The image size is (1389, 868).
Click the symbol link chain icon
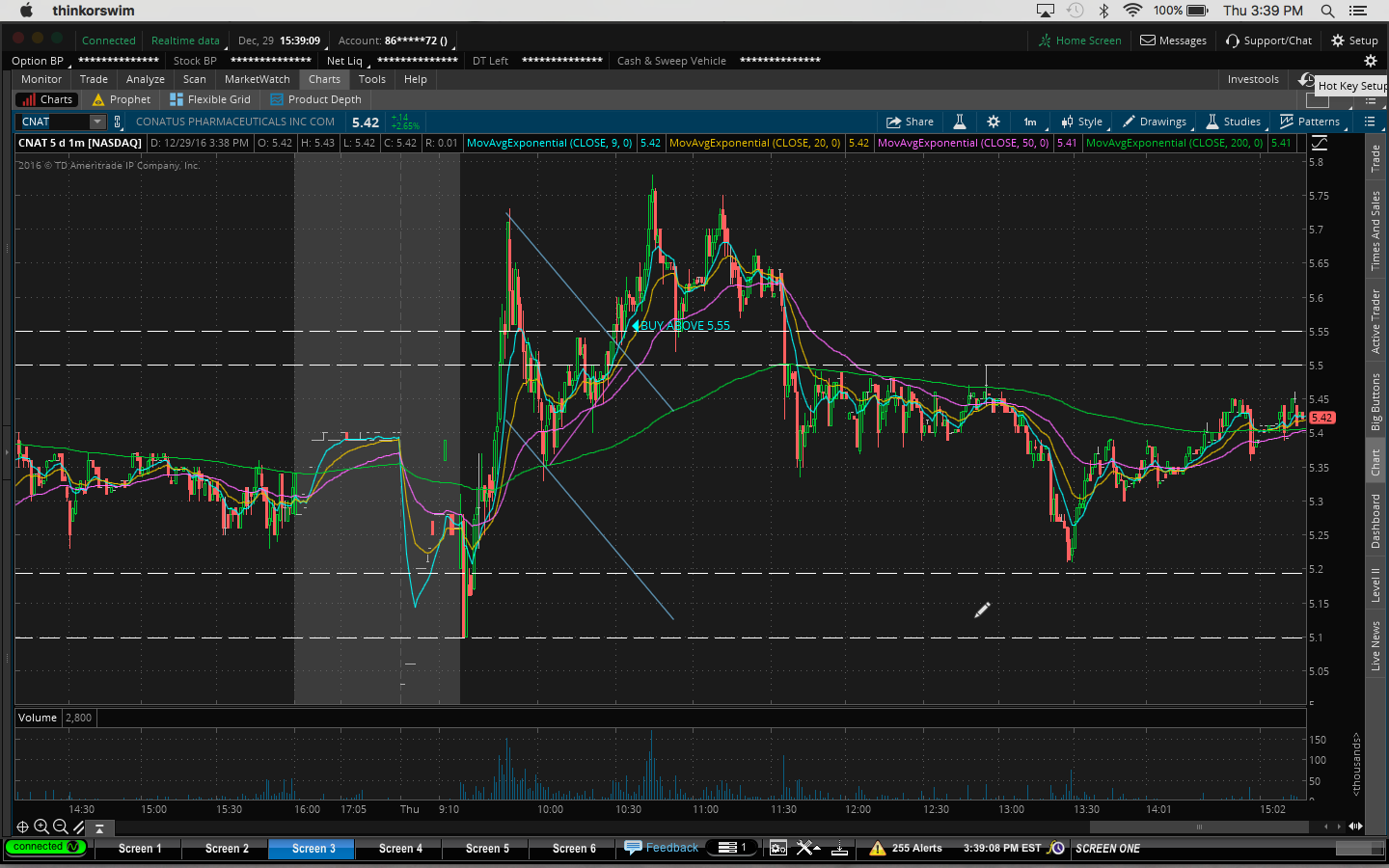click(x=118, y=122)
